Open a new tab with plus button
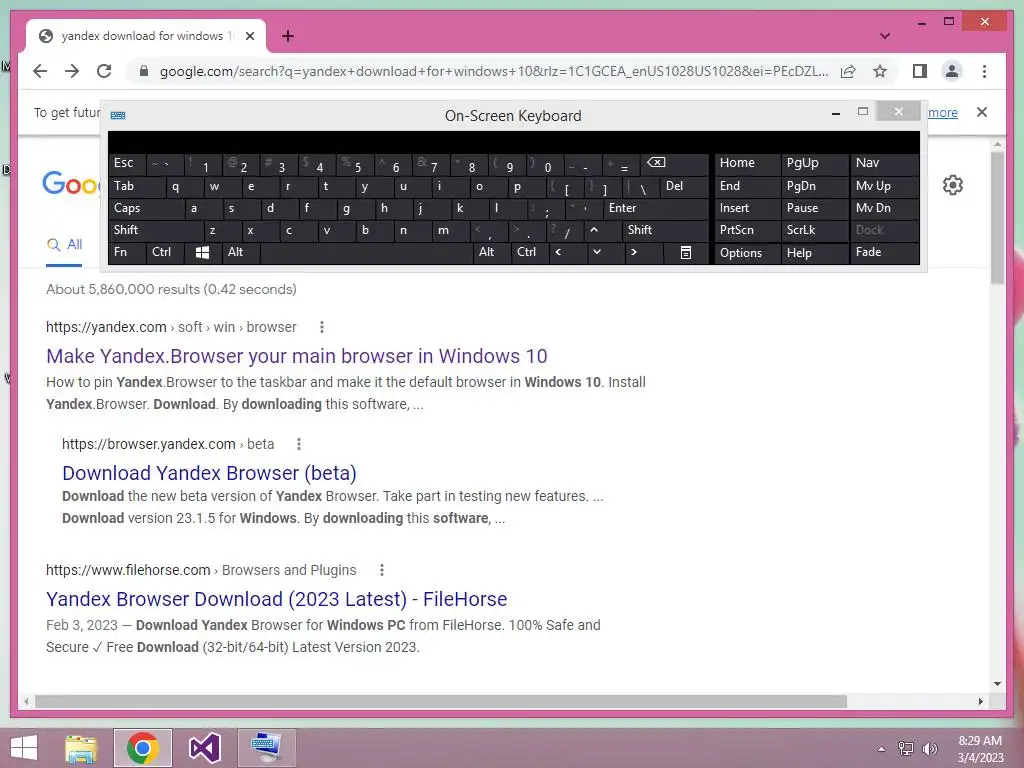Viewport: 1024px width, 768px height. [288, 36]
